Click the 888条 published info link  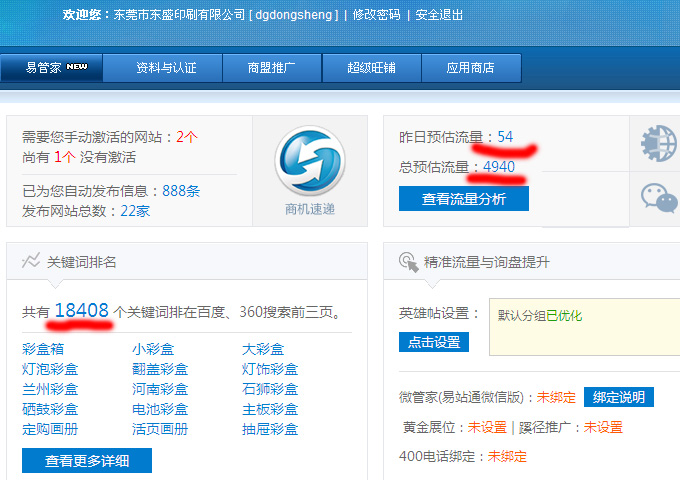[181, 190]
